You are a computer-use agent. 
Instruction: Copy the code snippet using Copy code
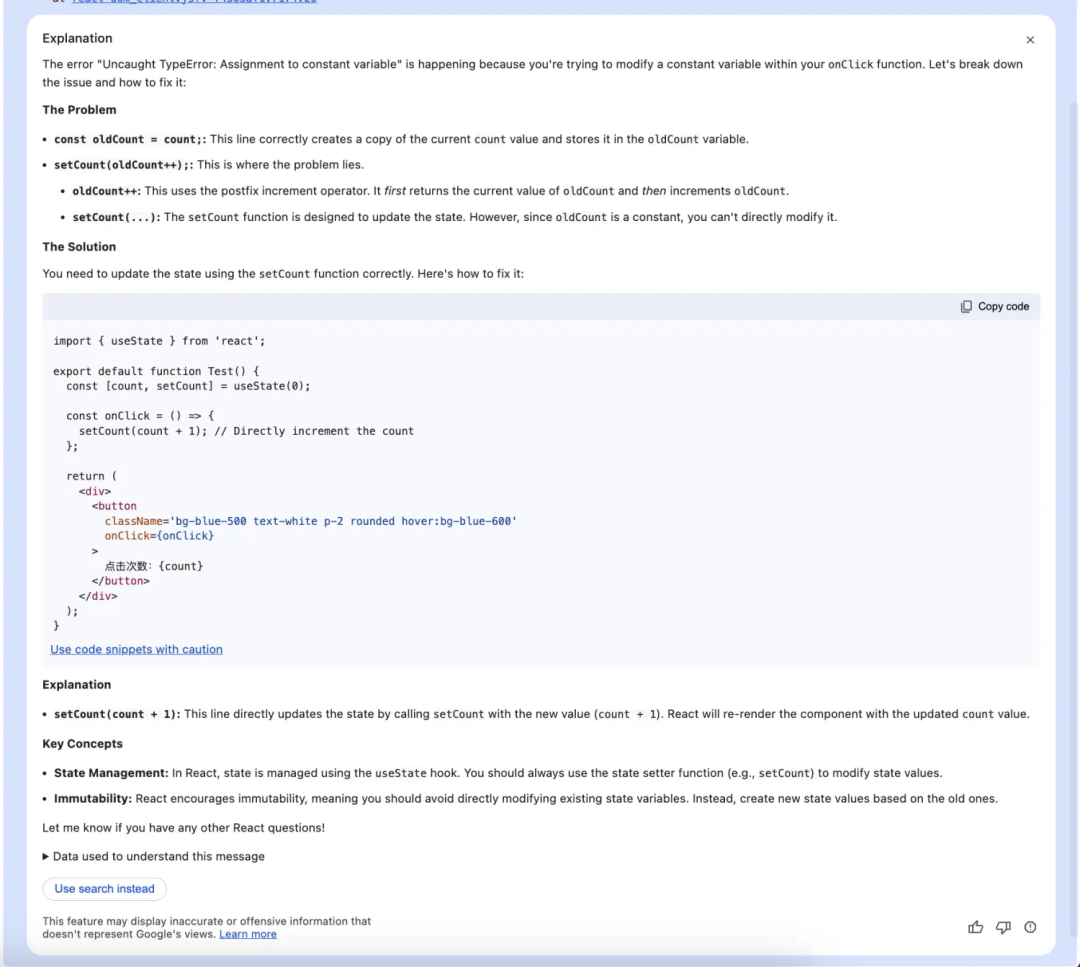[994, 306]
